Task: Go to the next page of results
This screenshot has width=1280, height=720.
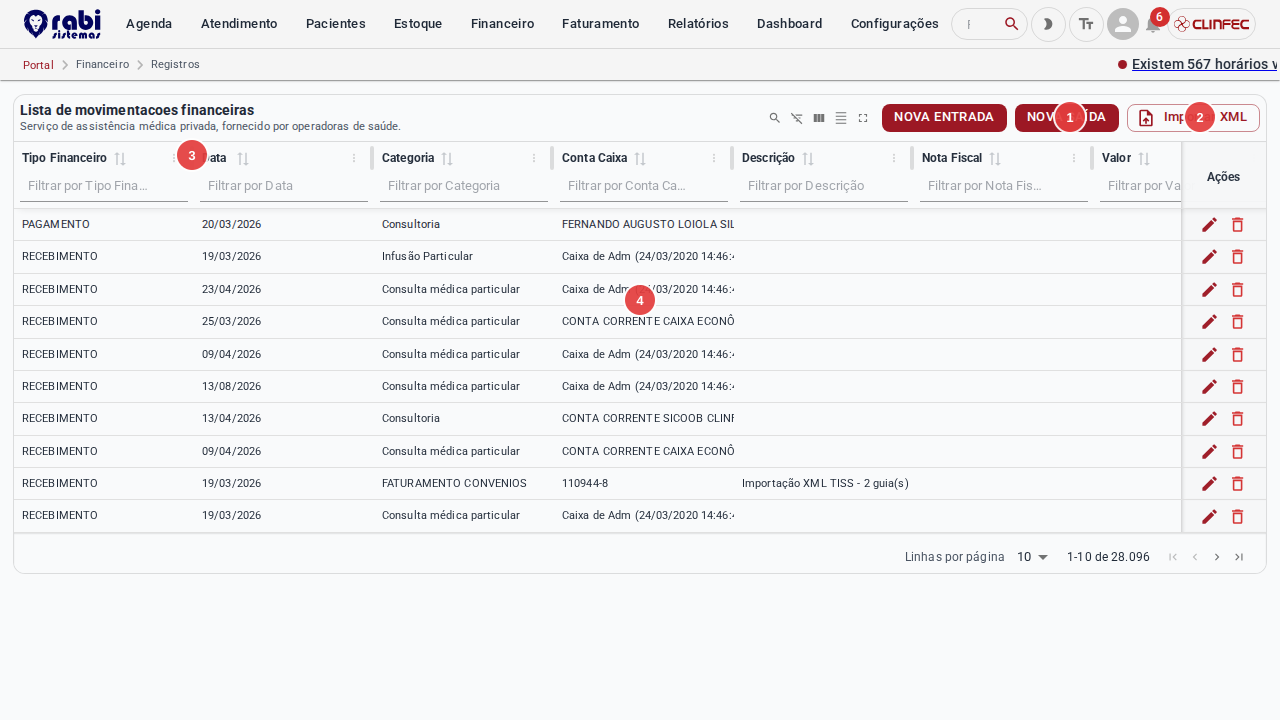Action: click(x=1217, y=557)
